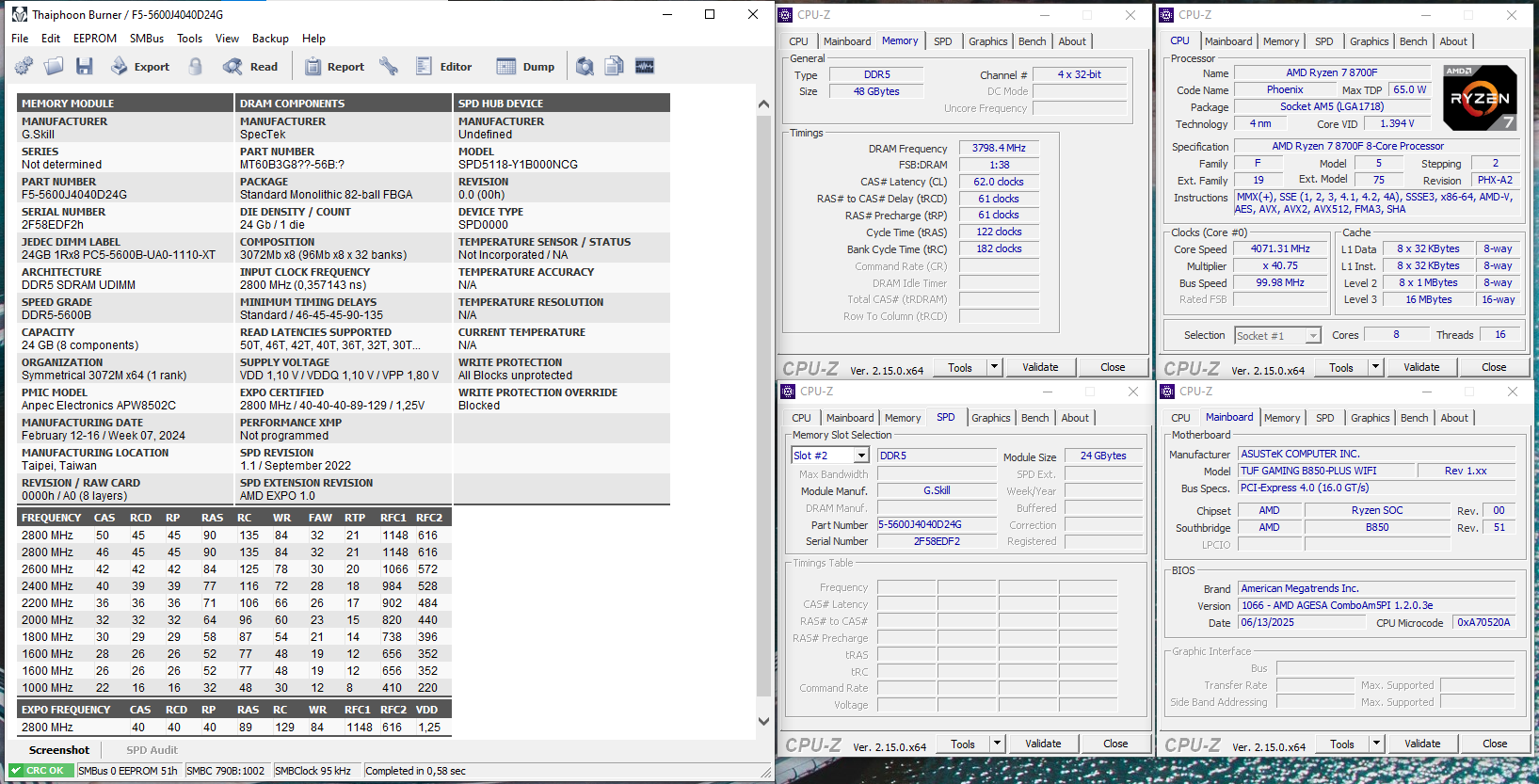Click the padlock icon in toolbar
Screen dimensions: 1539x784
pos(196,66)
